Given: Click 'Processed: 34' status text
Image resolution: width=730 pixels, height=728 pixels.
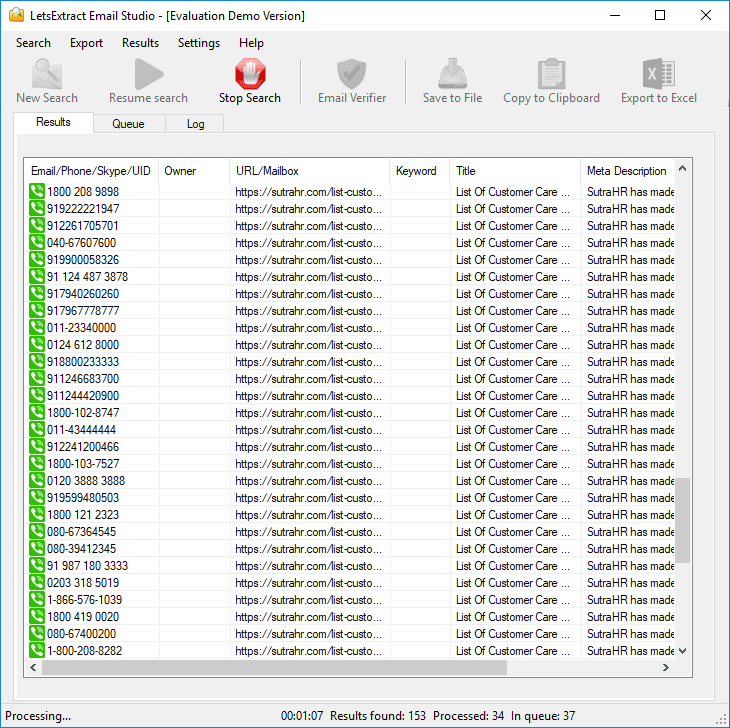Looking at the screenshot, I should point(468,715).
